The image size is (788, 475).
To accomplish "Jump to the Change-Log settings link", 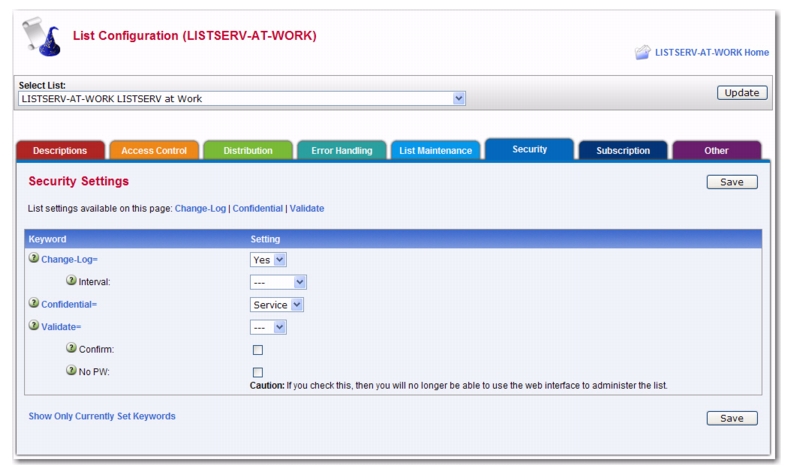I will [x=200, y=208].
